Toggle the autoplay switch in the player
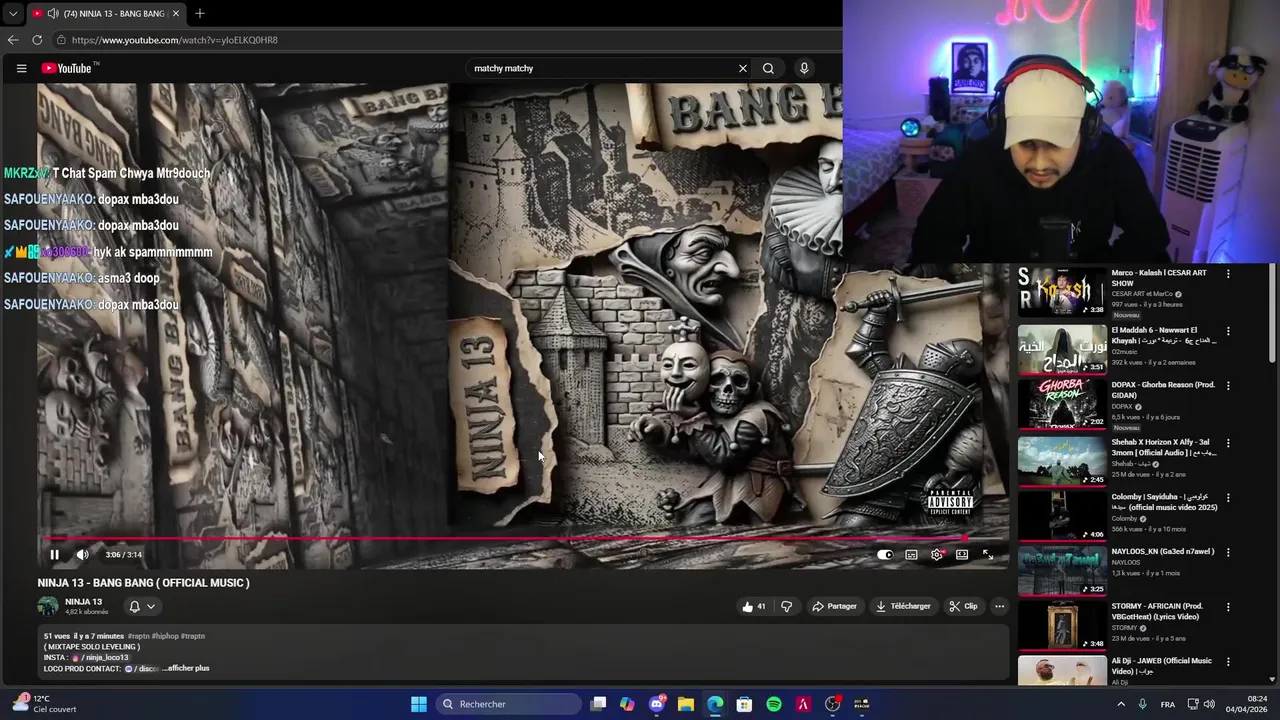The image size is (1280, 720). pyautogui.click(x=885, y=555)
